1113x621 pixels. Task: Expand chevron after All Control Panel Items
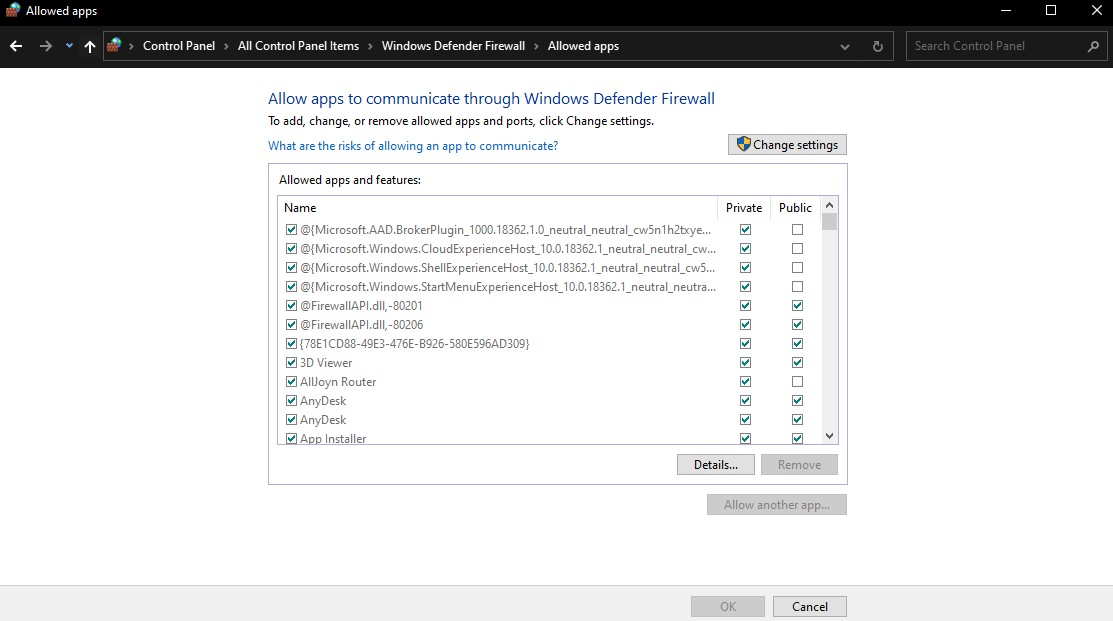pyautogui.click(x=371, y=46)
